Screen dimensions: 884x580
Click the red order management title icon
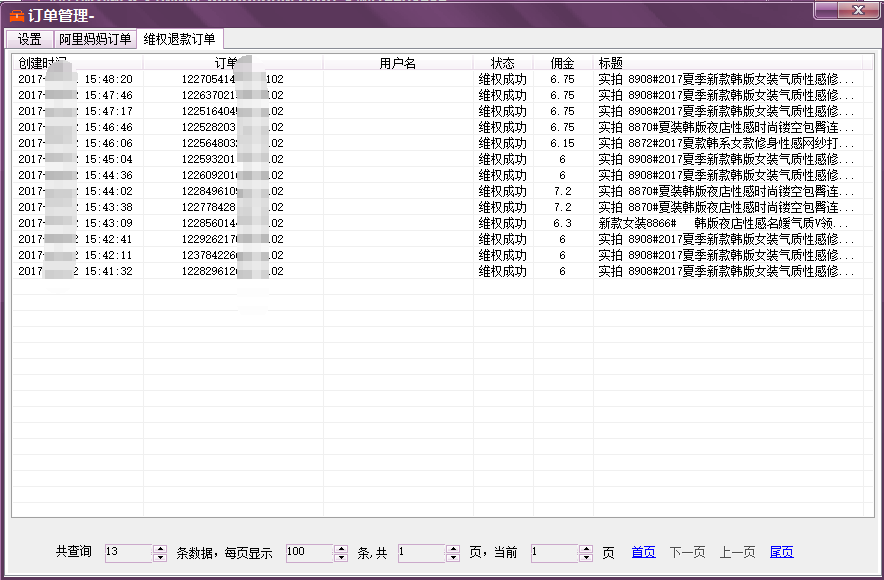[x=16, y=14]
